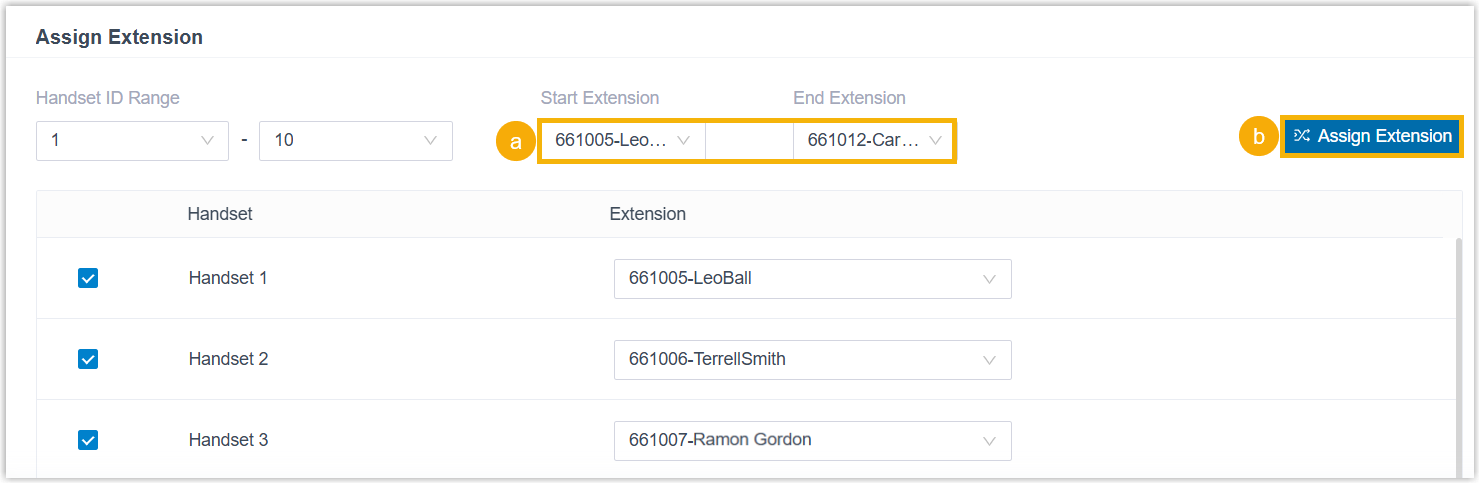Image resolution: width=1480 pixels, height=484 pixels.
Task: Open the Handset ID Range end dropdown
Action: pos(355,141)
